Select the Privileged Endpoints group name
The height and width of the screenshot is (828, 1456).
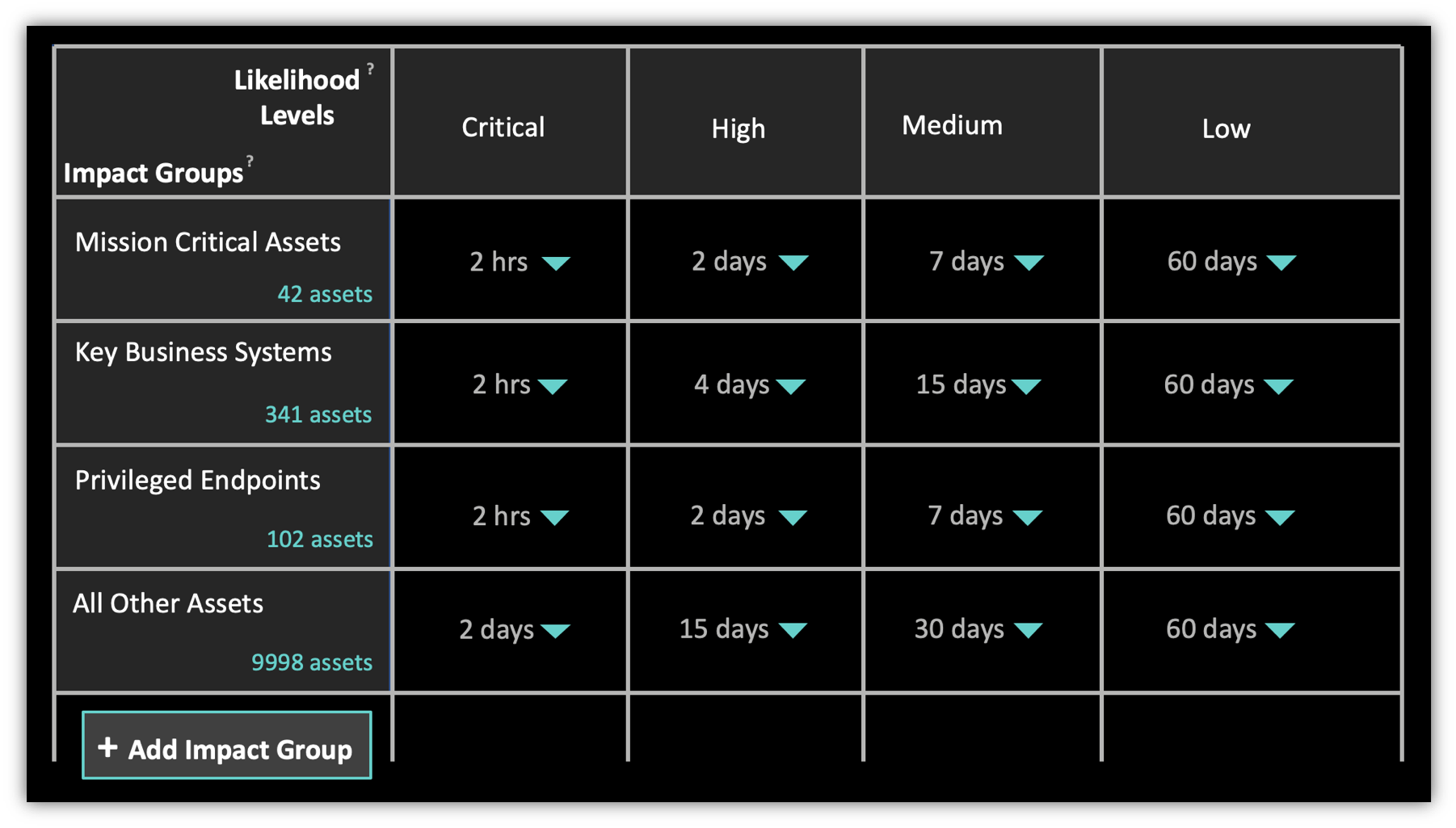coord(198,481)
